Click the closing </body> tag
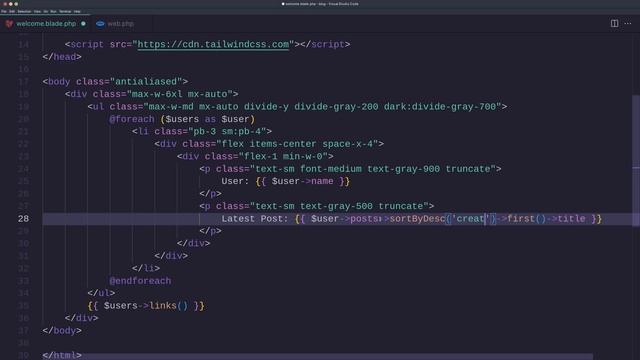Screen dimensions: 640x360 point(62,331)
